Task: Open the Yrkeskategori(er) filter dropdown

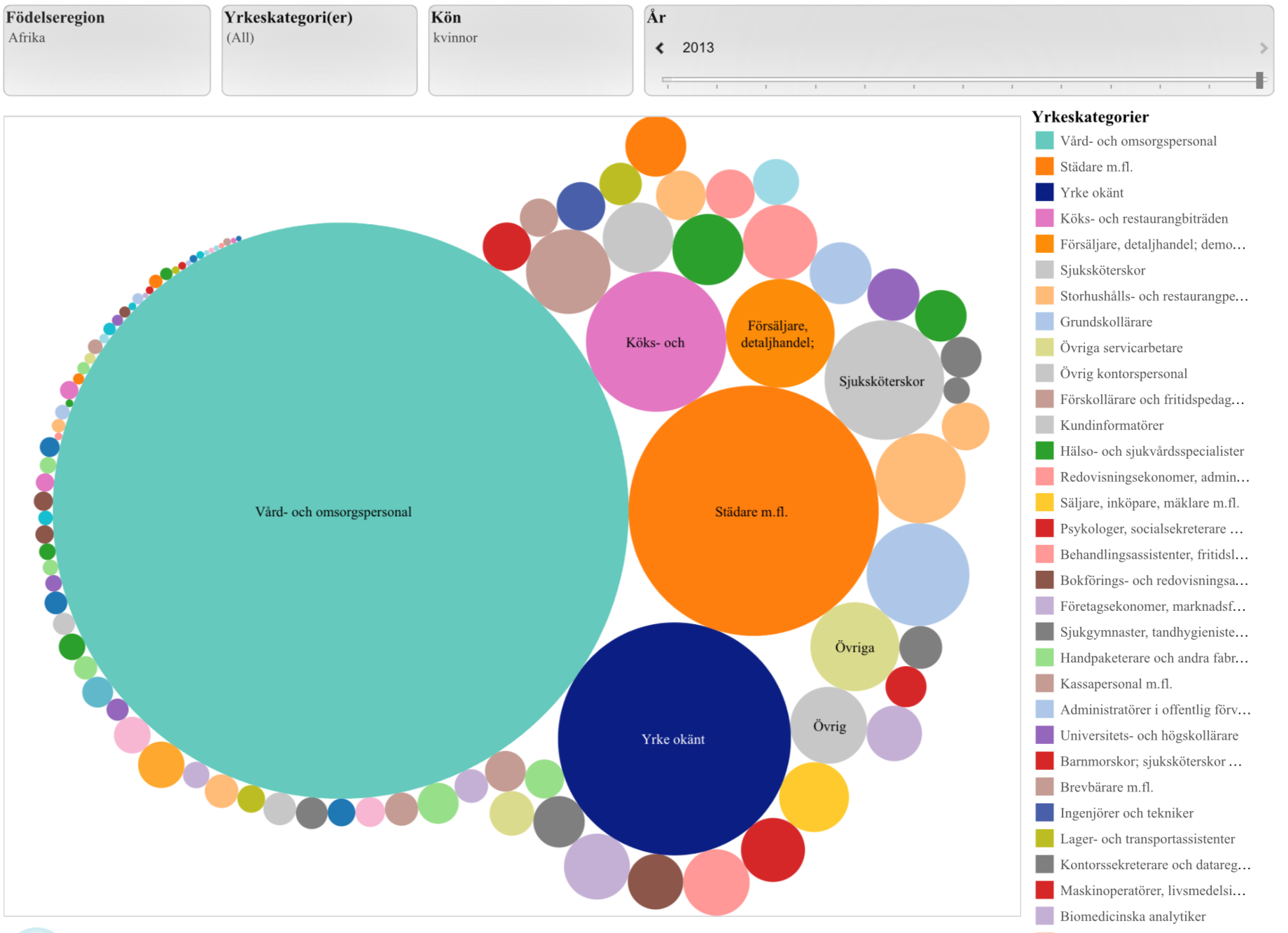Action: click(319, 50)
